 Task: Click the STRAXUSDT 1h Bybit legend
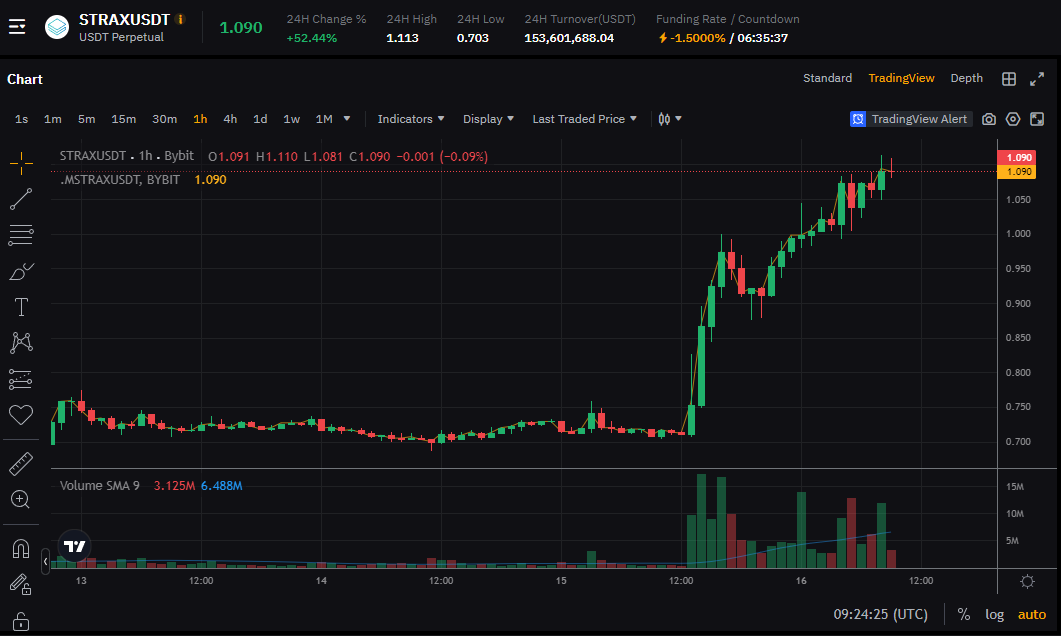(x=127, y=156)
